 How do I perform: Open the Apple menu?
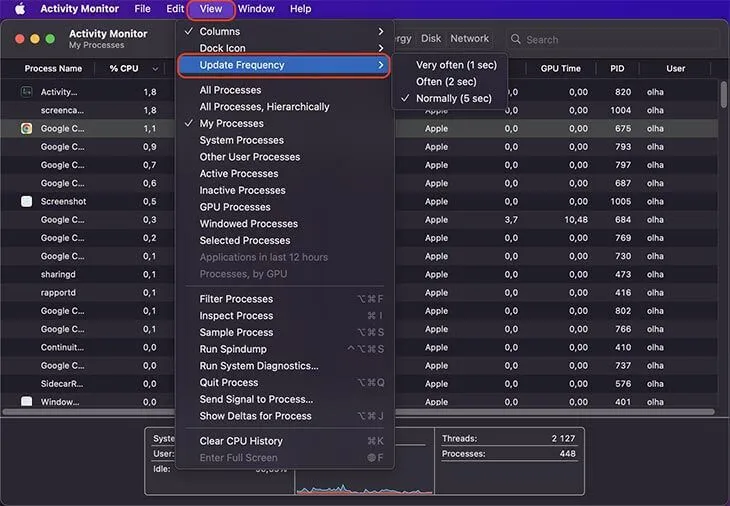[x=20, y=9]
